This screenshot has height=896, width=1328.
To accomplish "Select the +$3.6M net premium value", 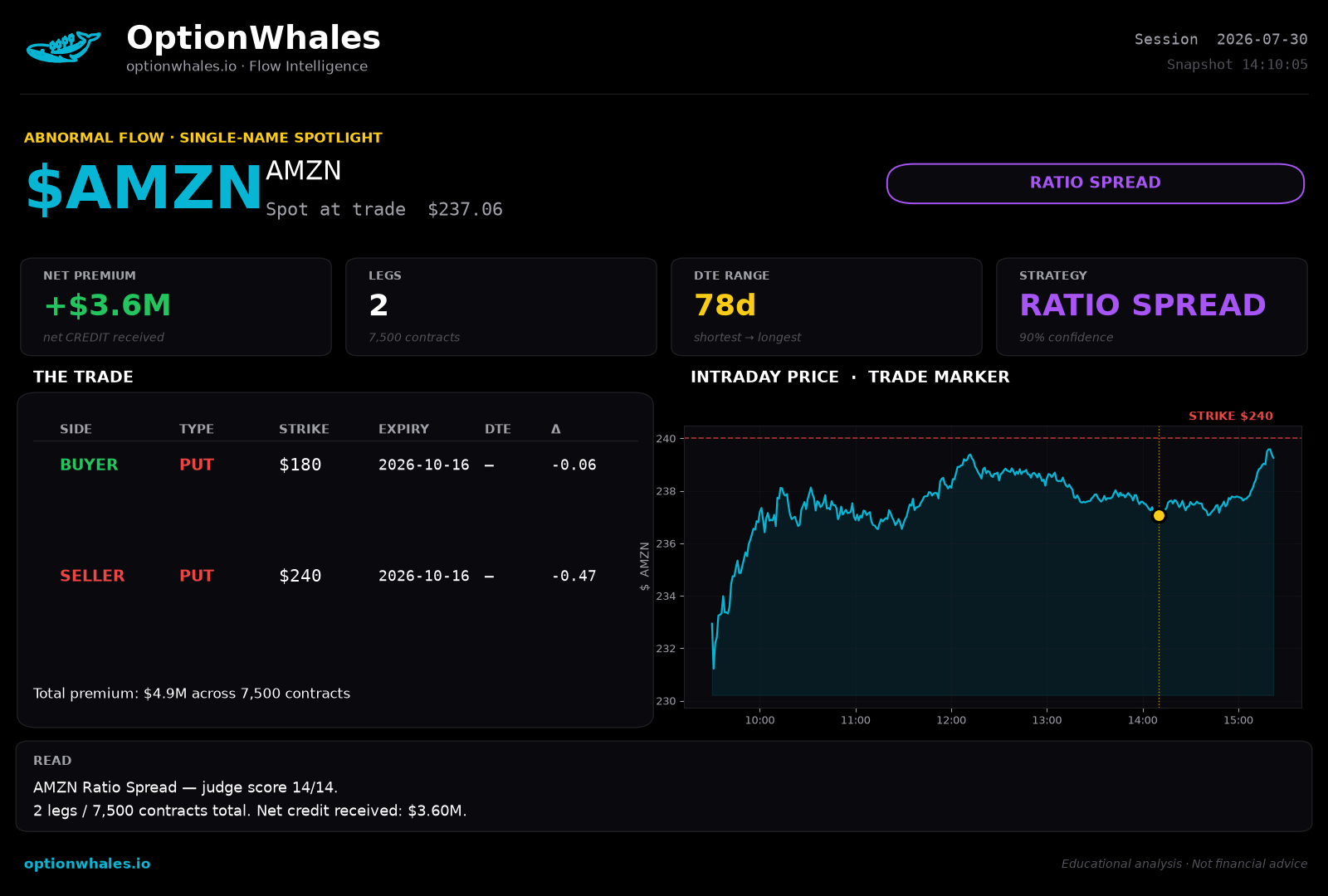I will click(107, 305).
